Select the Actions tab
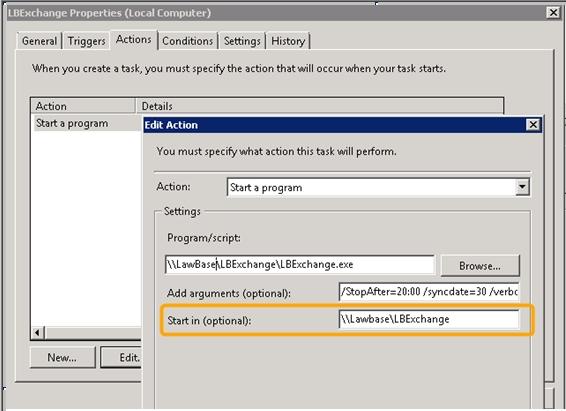This screenshot has width=566, height=411. (134, 39)
